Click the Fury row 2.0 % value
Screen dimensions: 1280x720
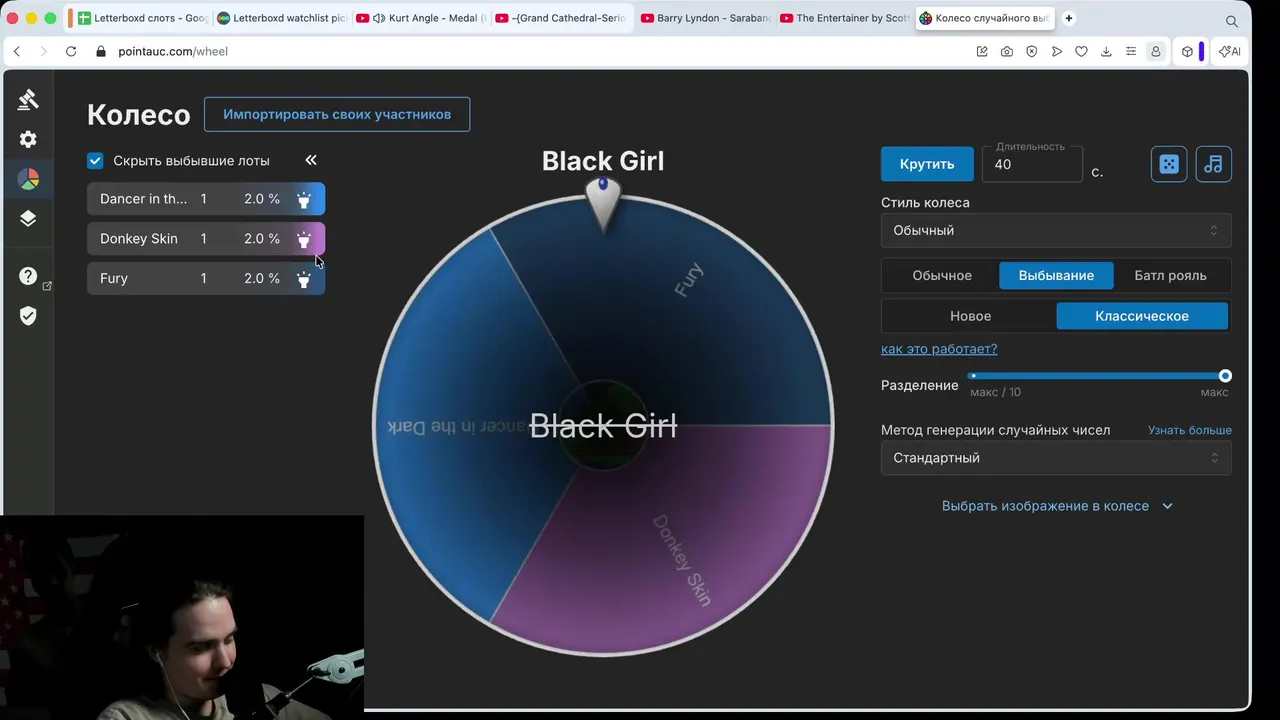(262, 279)
